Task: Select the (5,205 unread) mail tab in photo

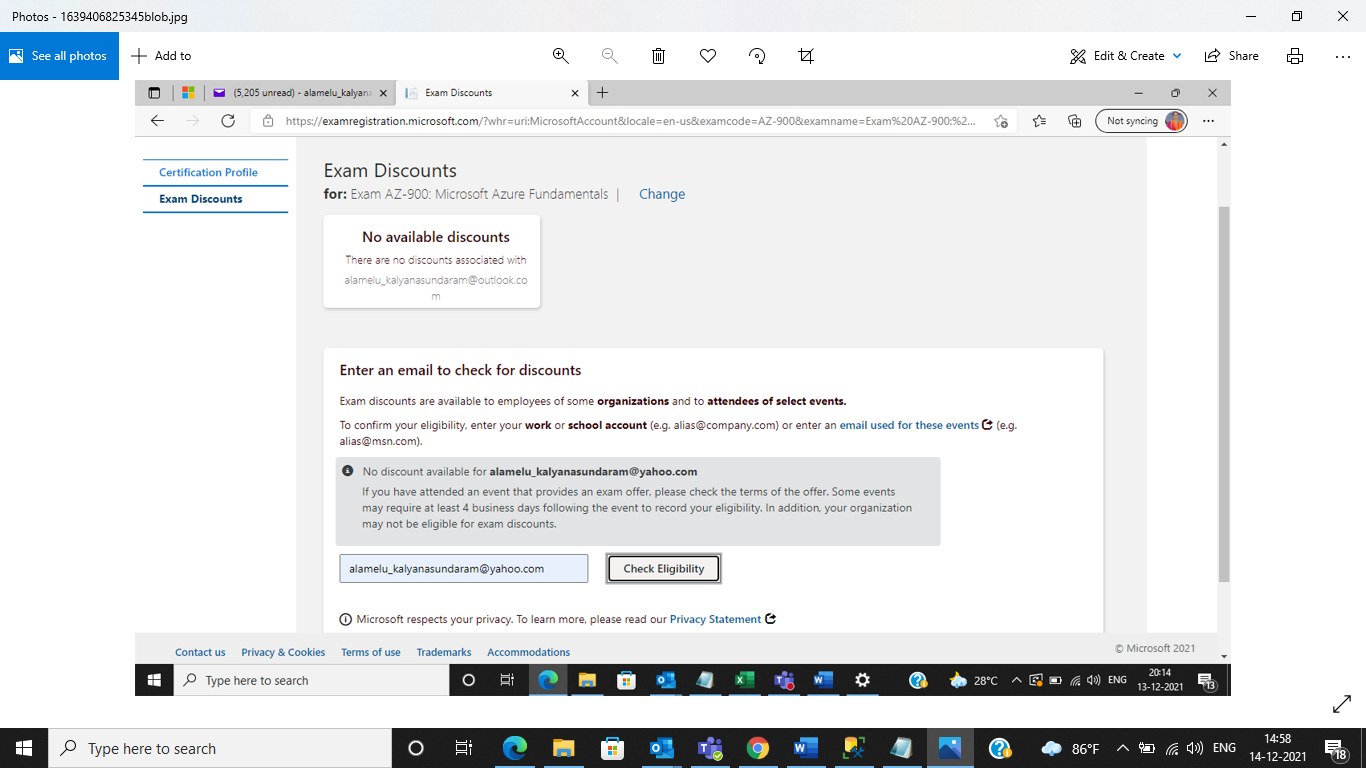Action: 300,93
